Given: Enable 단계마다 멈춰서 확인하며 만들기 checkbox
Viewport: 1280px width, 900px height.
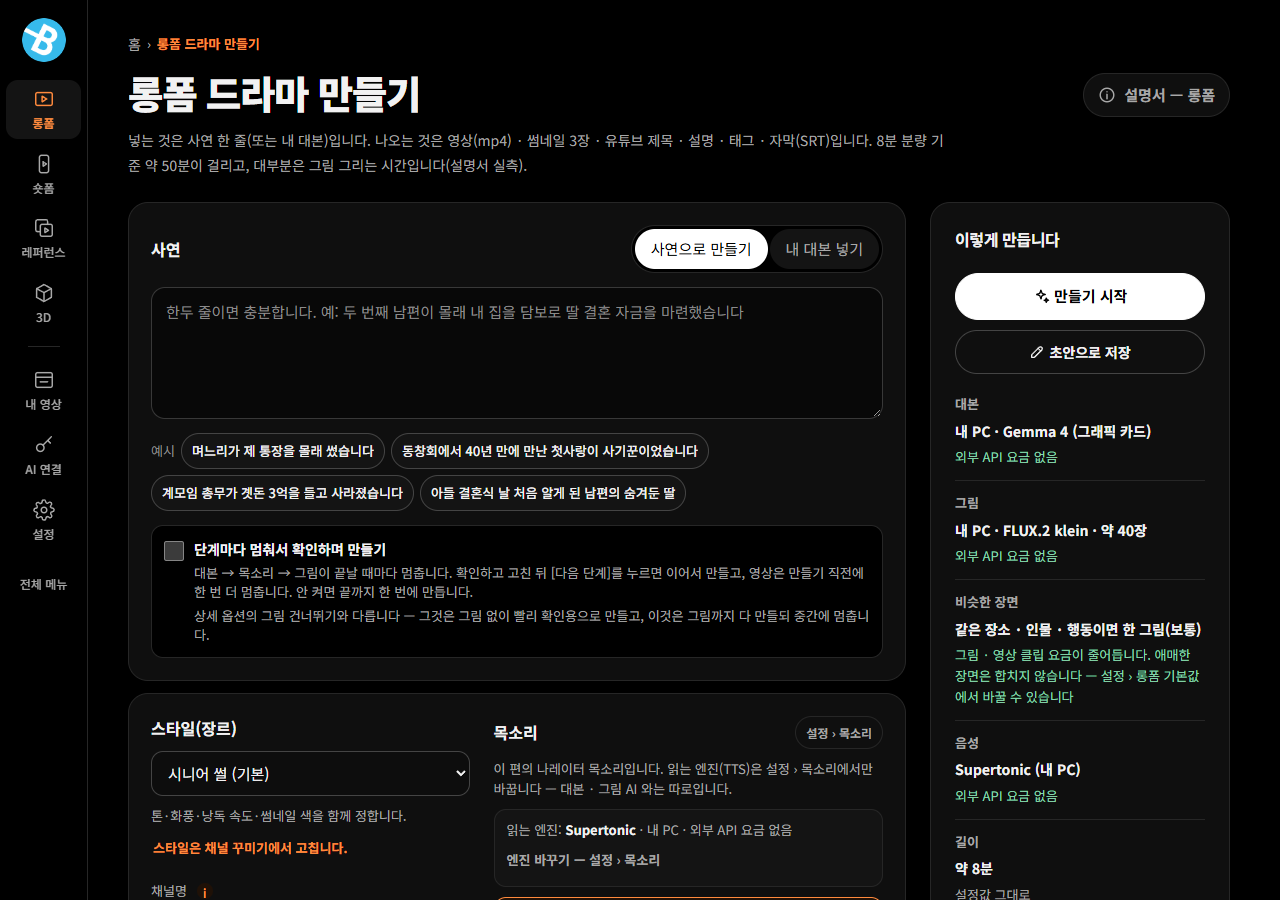Looking at the screenshot, I should click(x=174, y=551).
